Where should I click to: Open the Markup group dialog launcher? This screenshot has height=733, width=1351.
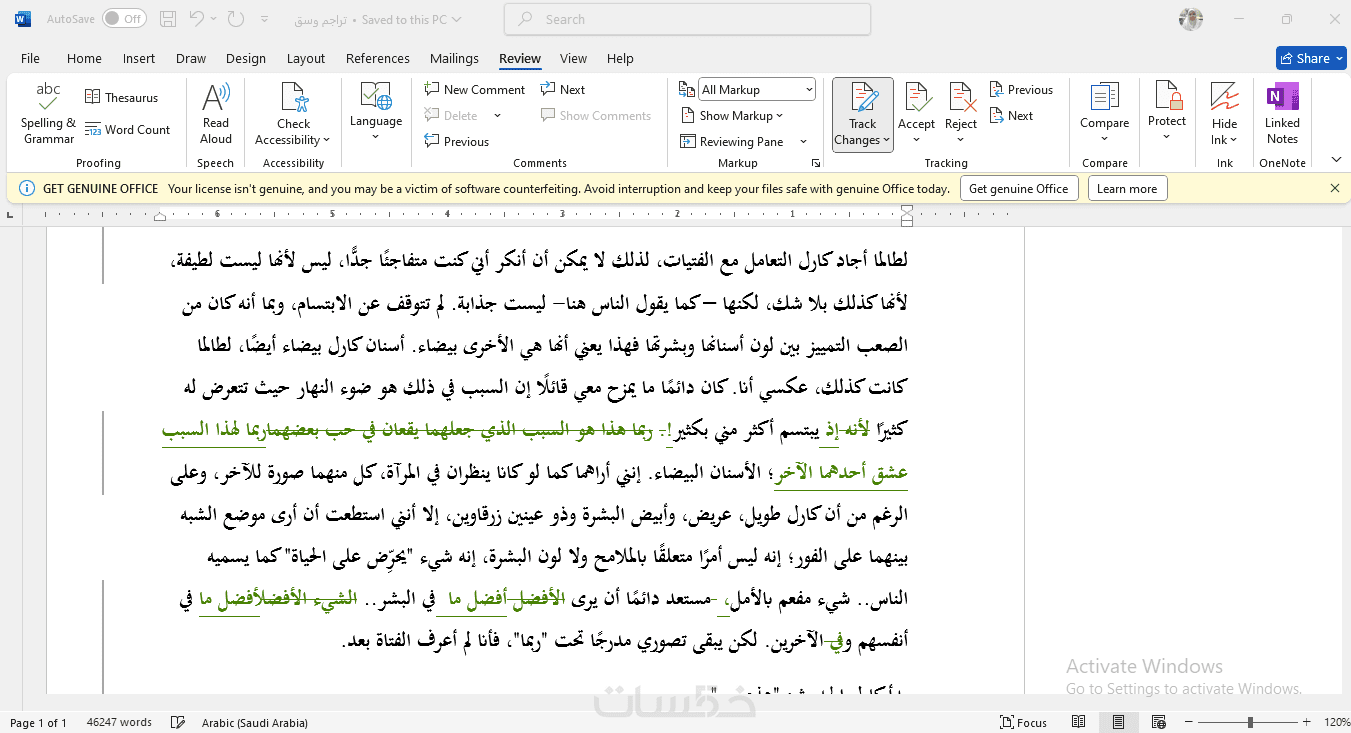(x=815, y=163)
